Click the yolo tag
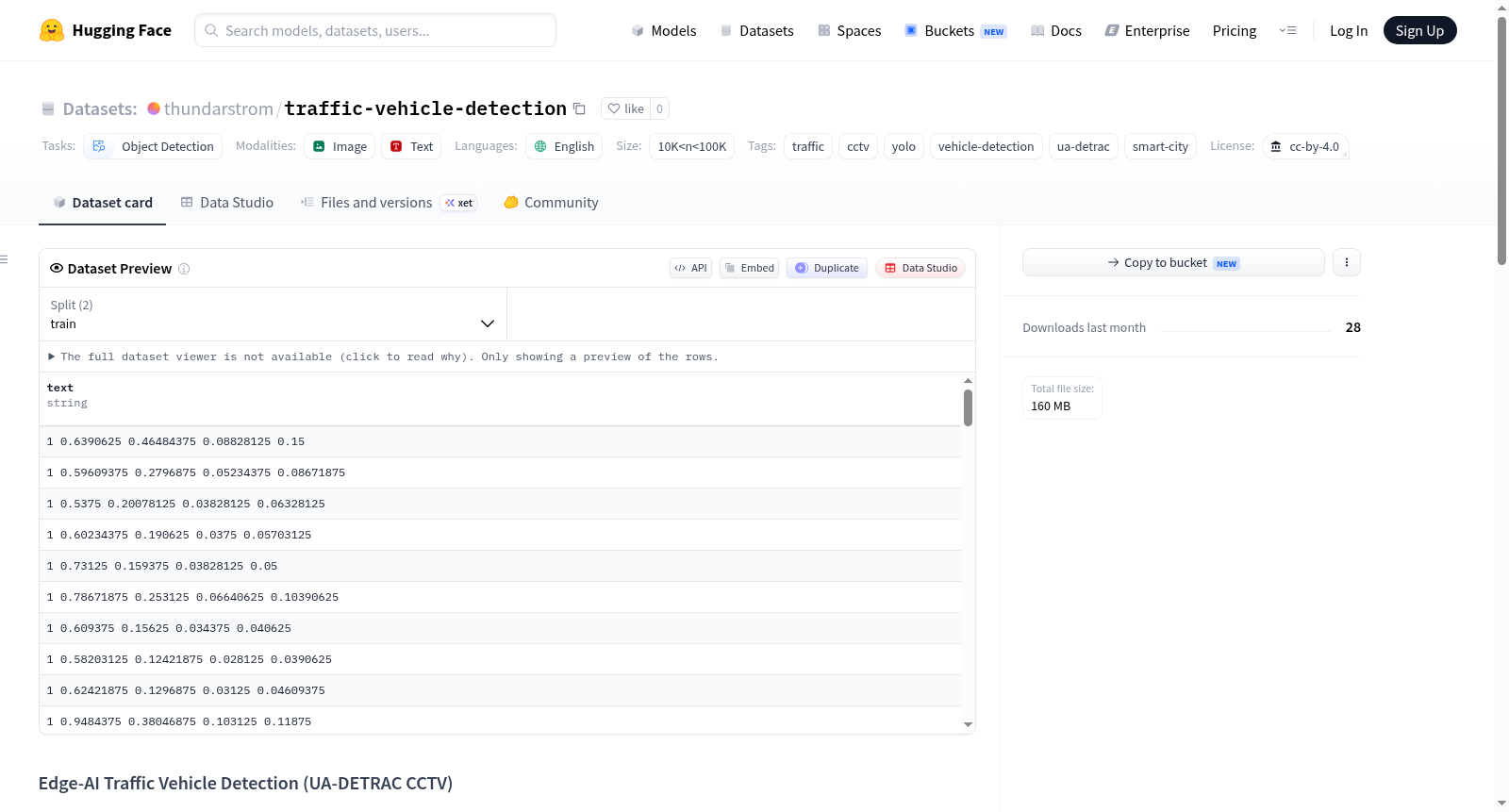The width and height of the screenshot is (1509, 812). click(904, 146)
